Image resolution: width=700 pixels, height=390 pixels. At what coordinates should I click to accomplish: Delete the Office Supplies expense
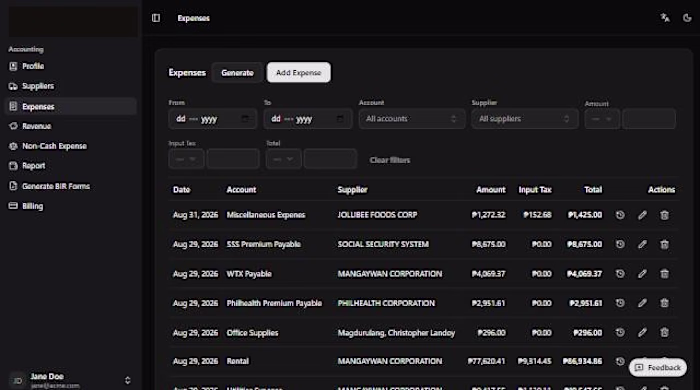[x=664, y=332]
